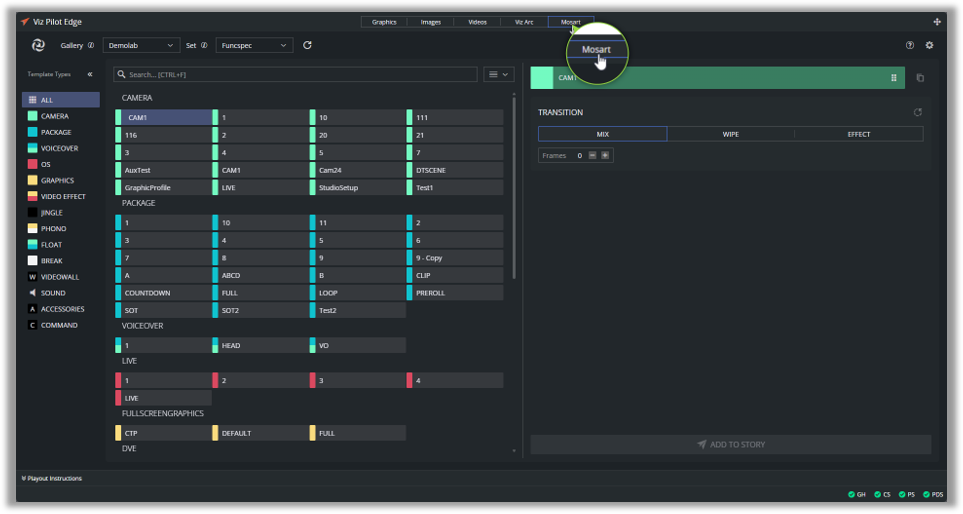
Task: Click the ADD TO STORY button
Action: click(730, 444)
